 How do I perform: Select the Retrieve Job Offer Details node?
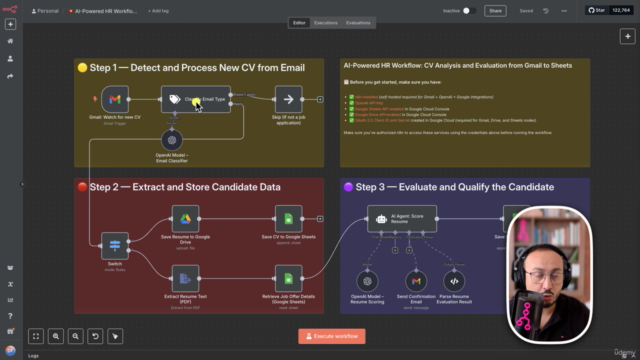pos(289,279)
